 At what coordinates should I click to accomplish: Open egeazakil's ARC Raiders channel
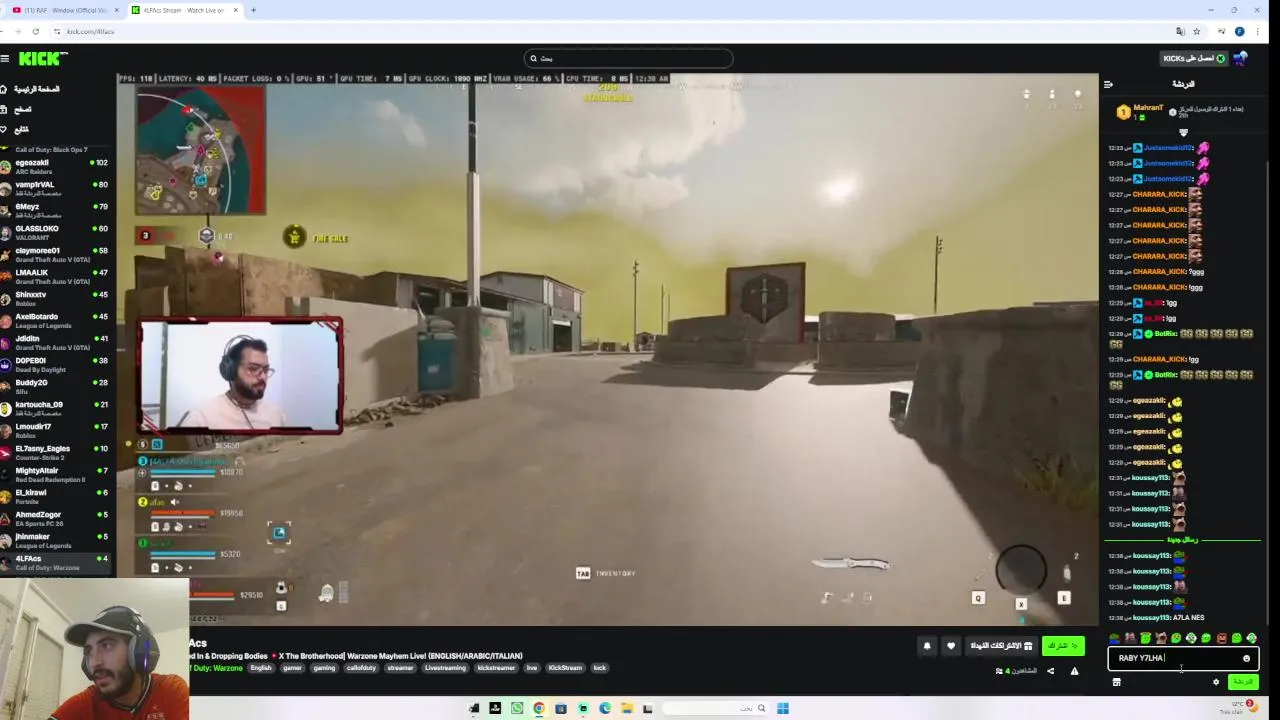[55, 167]
